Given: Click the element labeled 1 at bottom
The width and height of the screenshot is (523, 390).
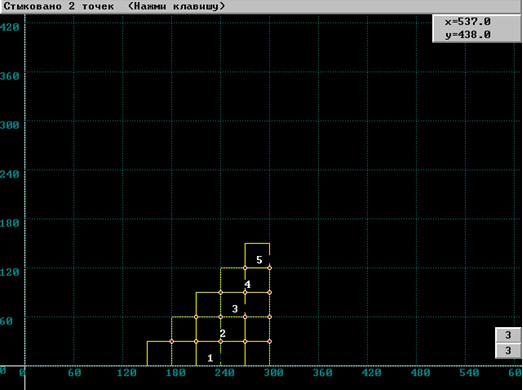Looking at the screenshot, I should pos(210,358).
